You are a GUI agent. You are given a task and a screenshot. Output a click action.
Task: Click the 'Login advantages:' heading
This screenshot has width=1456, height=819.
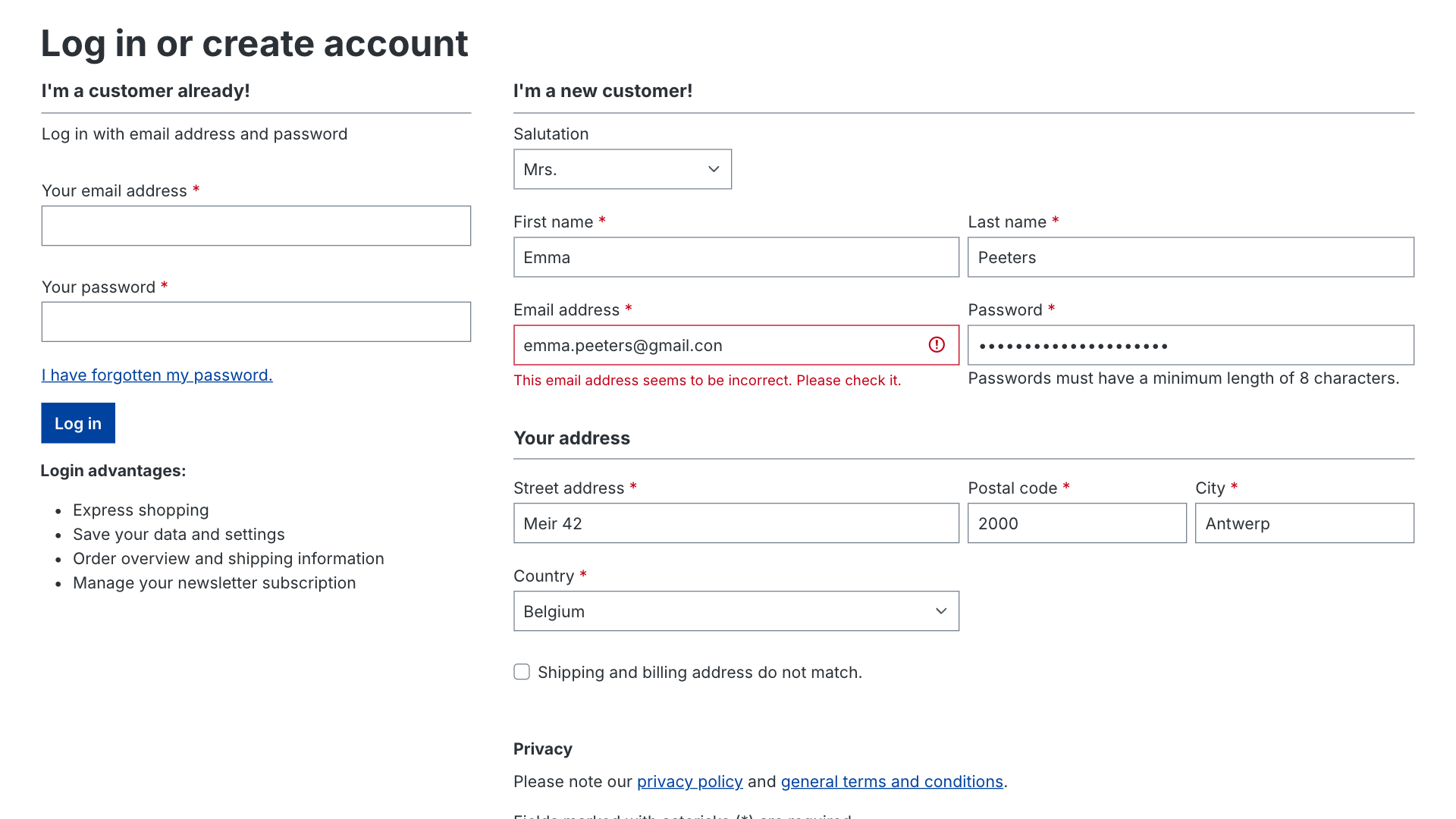113,471
